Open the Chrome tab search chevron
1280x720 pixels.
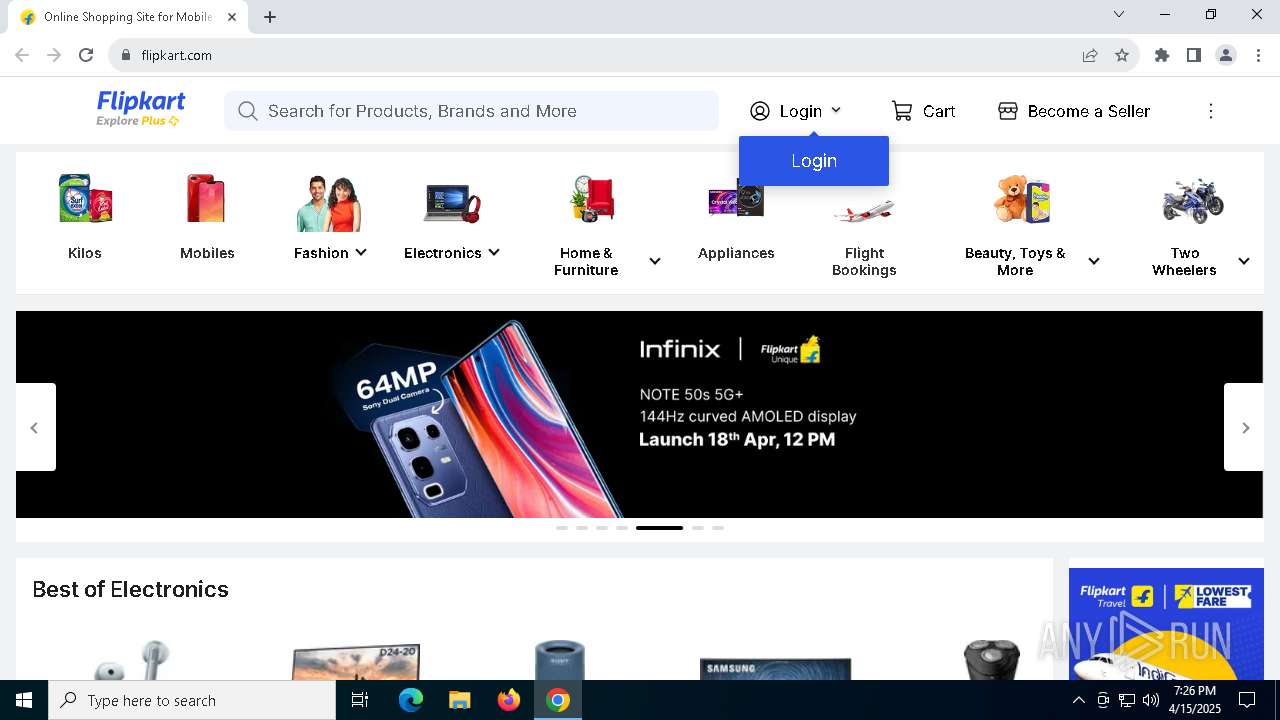click(x=1119, y=14)
